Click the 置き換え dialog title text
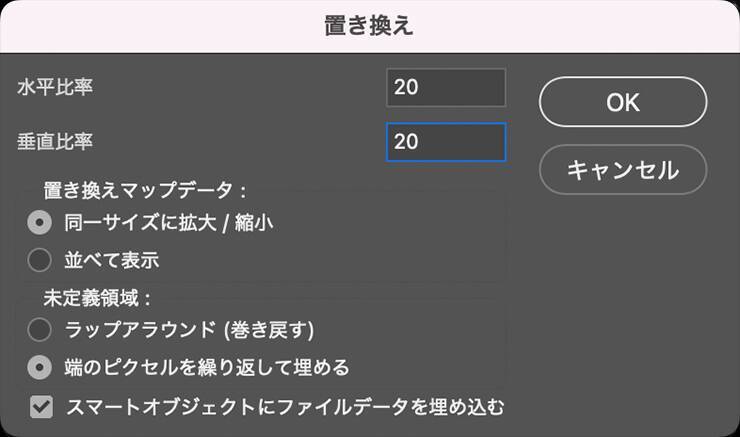 pos(369,26)
